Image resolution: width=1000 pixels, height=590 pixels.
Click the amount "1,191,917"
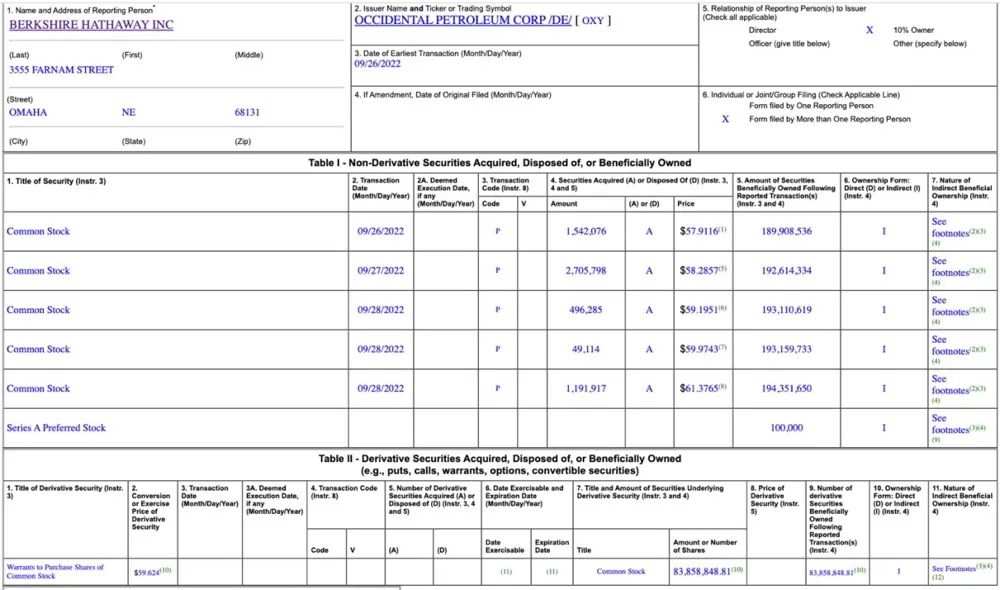(586, 388)
